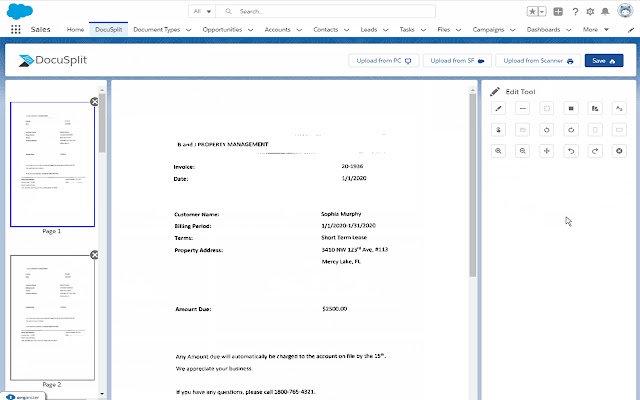Open the setup gear menu
The width and height of the screenshot is (640, 400).
[590, 11]
